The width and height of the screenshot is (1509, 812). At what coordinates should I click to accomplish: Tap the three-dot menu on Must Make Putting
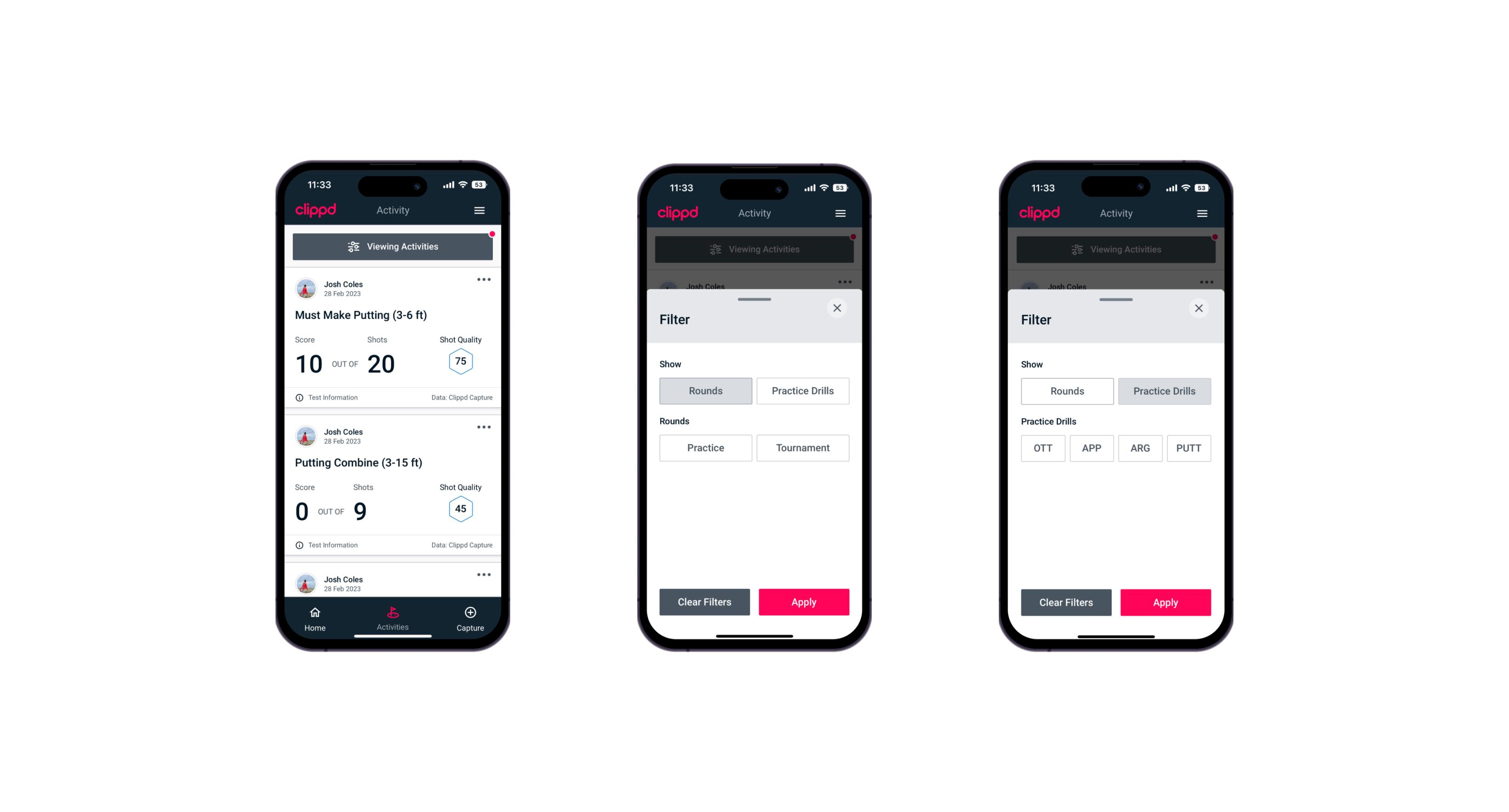tap(483, 280)
